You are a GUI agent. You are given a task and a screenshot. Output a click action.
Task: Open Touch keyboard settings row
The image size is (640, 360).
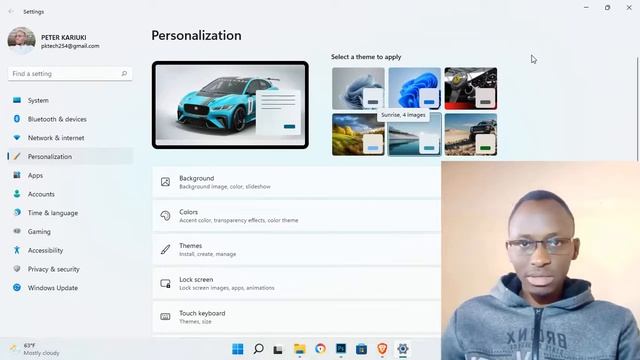point(297,317)
